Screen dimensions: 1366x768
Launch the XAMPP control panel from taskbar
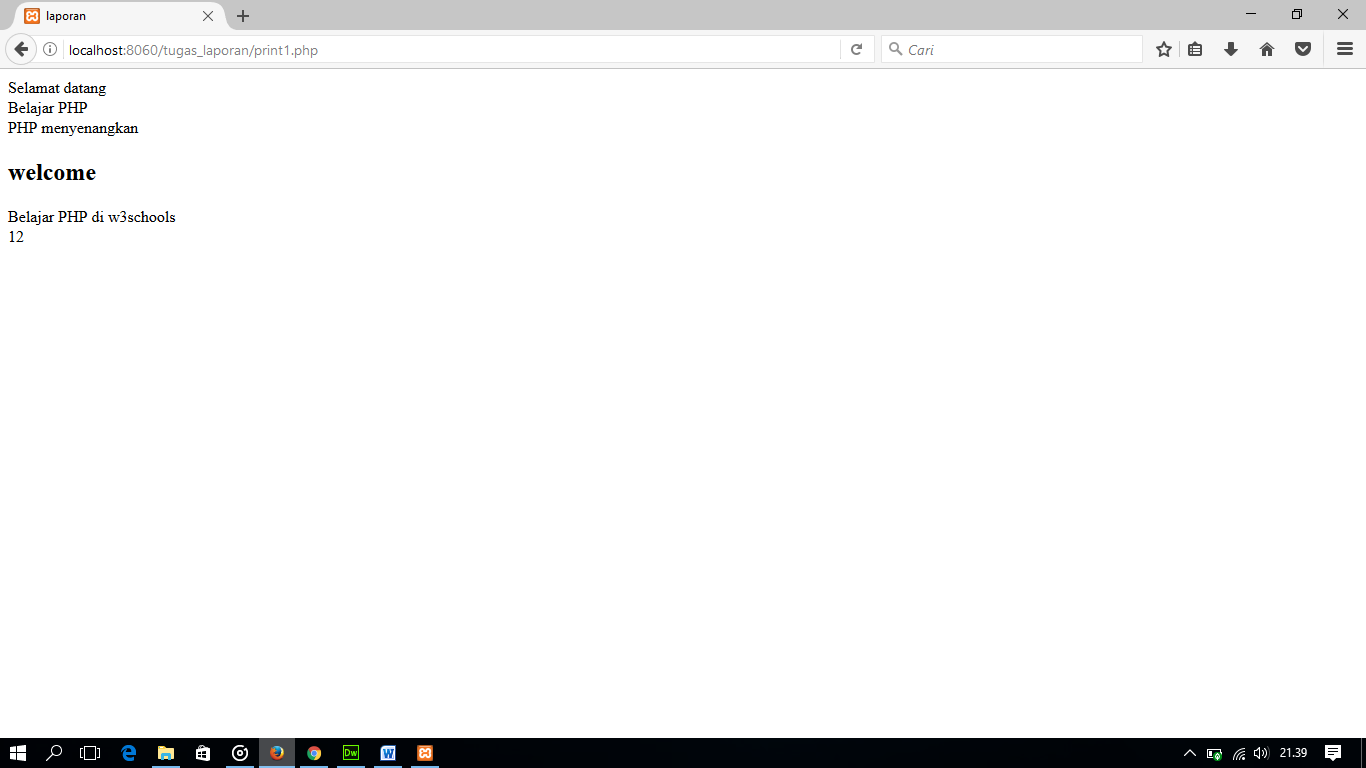425,753
